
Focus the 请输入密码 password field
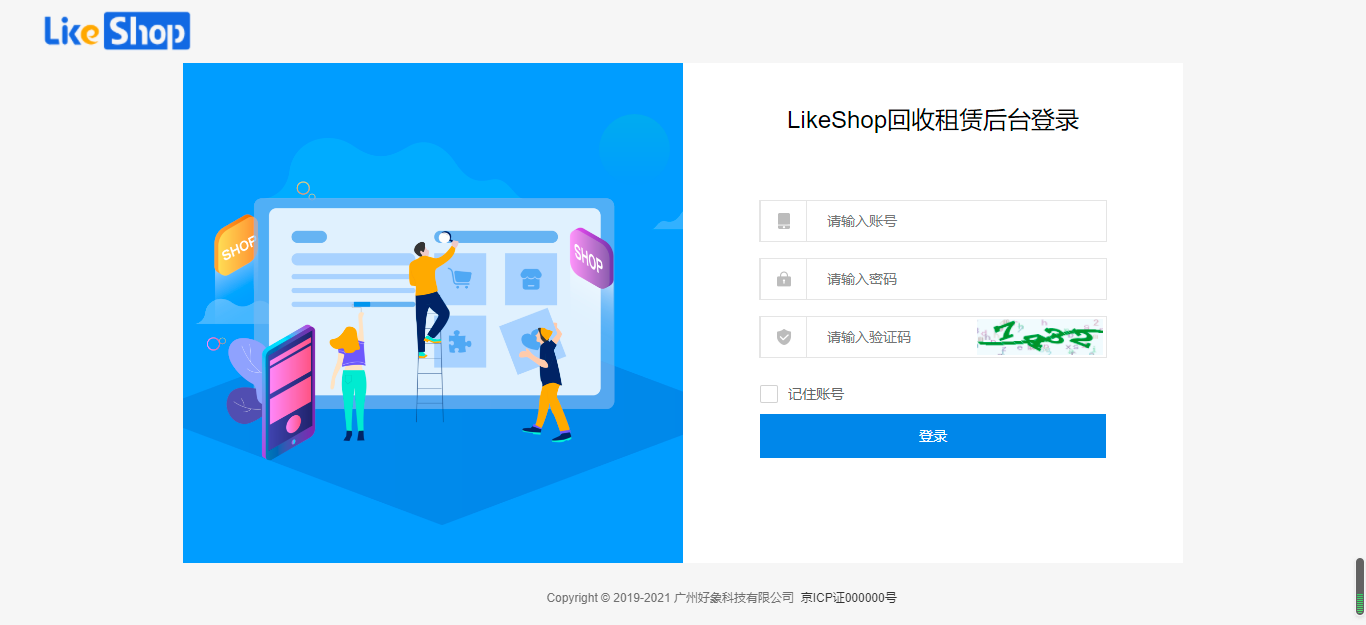[x=956, y=279]
